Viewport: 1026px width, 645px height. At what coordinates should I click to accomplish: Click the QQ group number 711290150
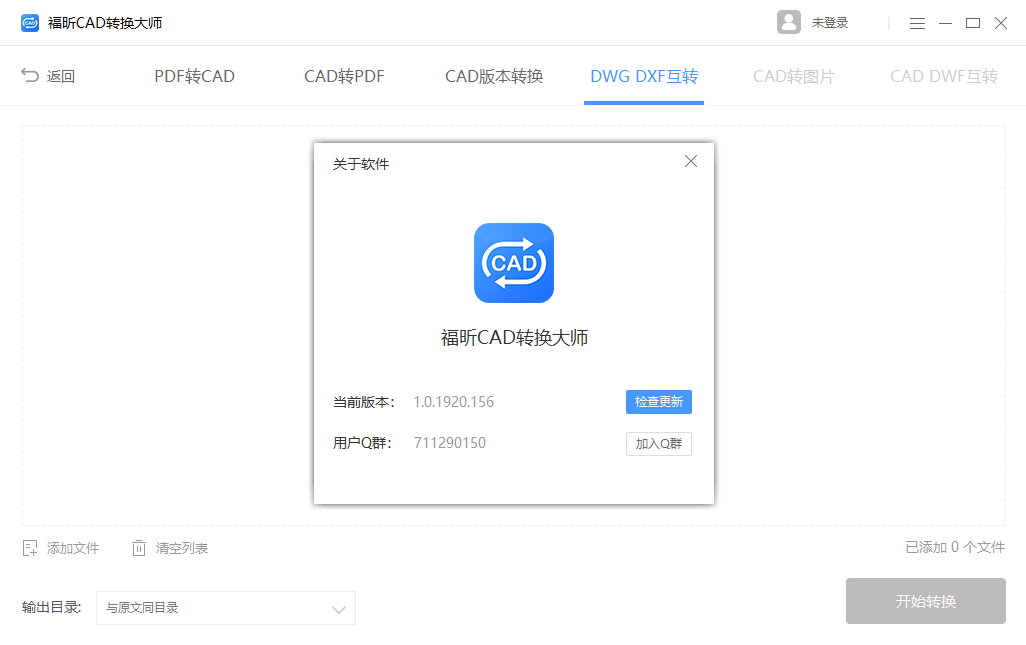point(449,442)
